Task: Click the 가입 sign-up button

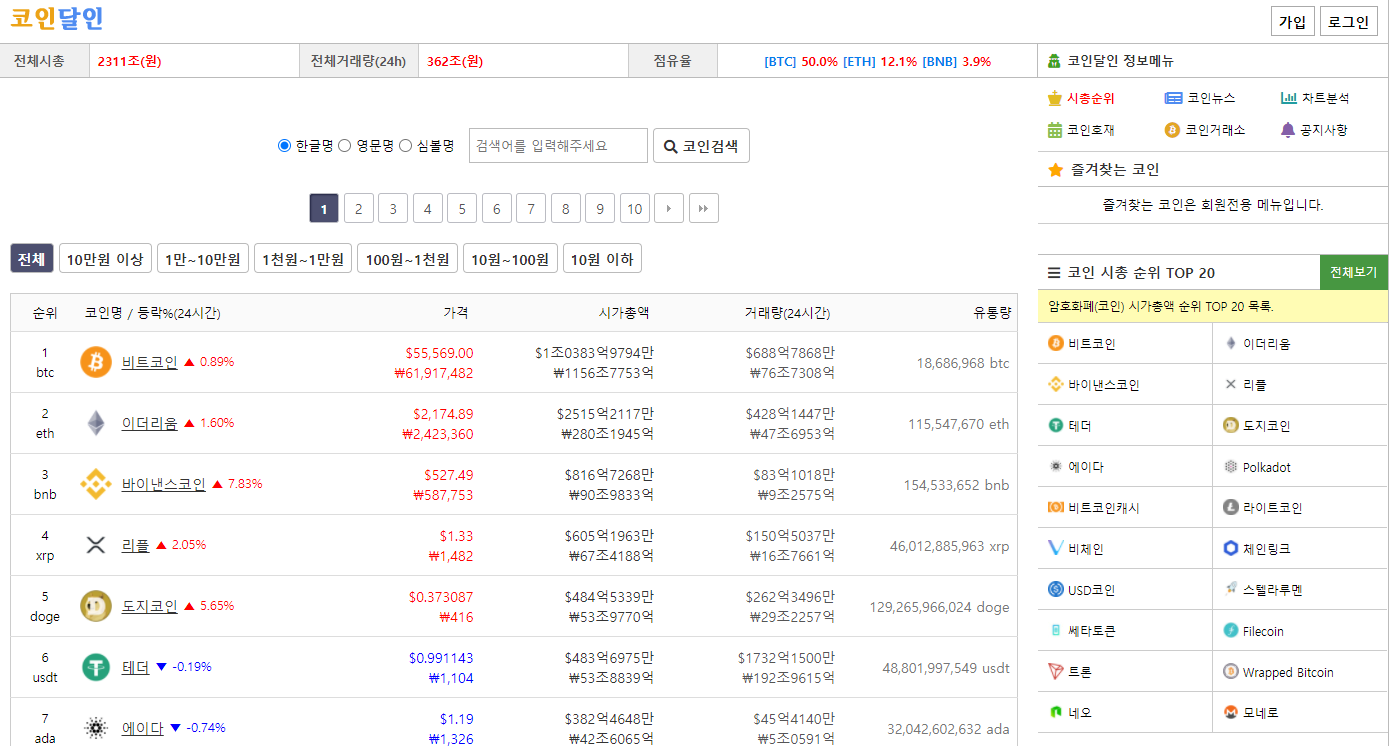Action: coord(1293,22)
